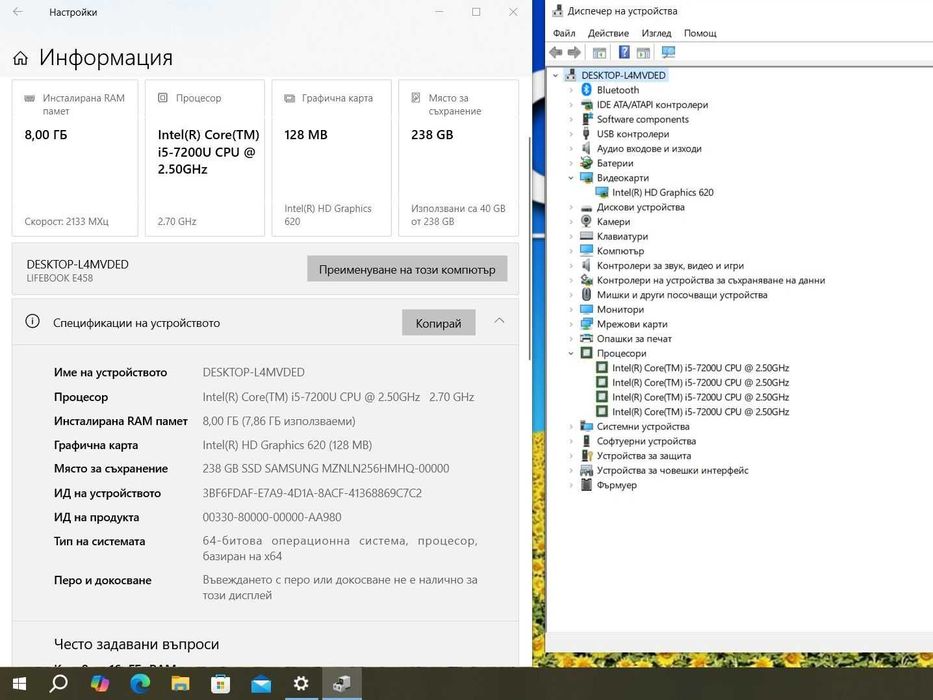
Task: Select the Клавиатури keyboard icon
Action: [586, 236]
